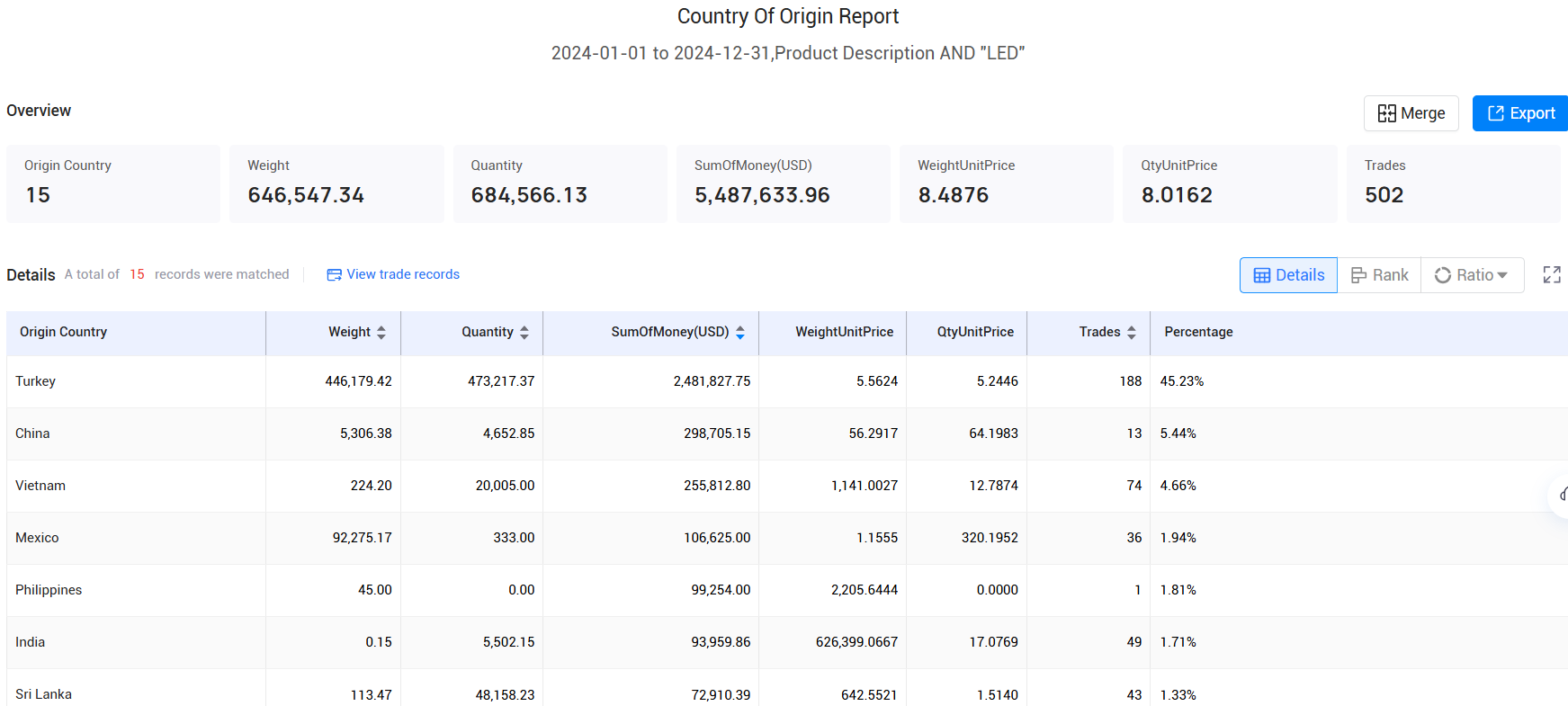
Task: Click the Origin Country column header
Action: tap(64, 332)
